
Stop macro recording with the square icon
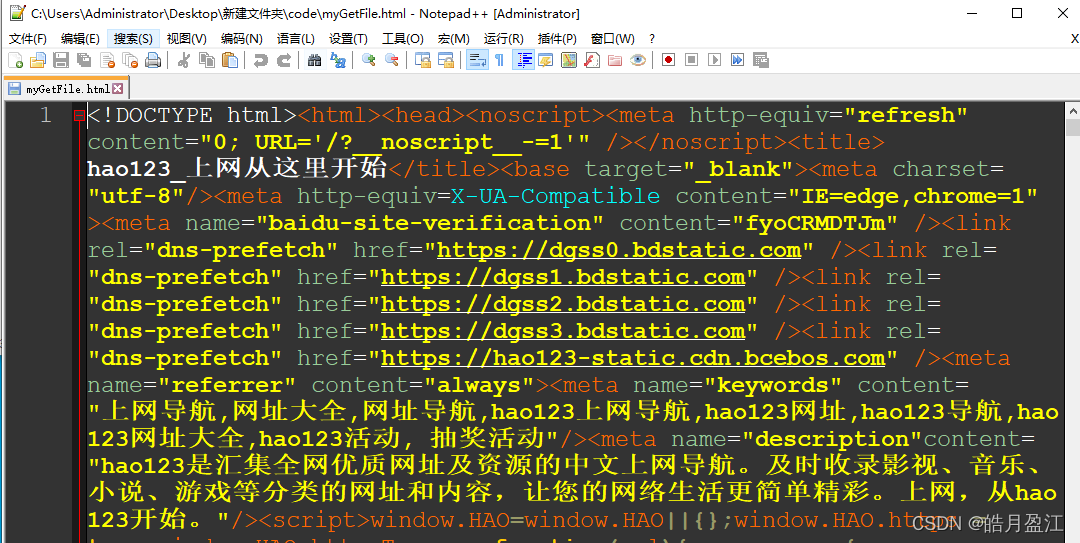(692, 61)
